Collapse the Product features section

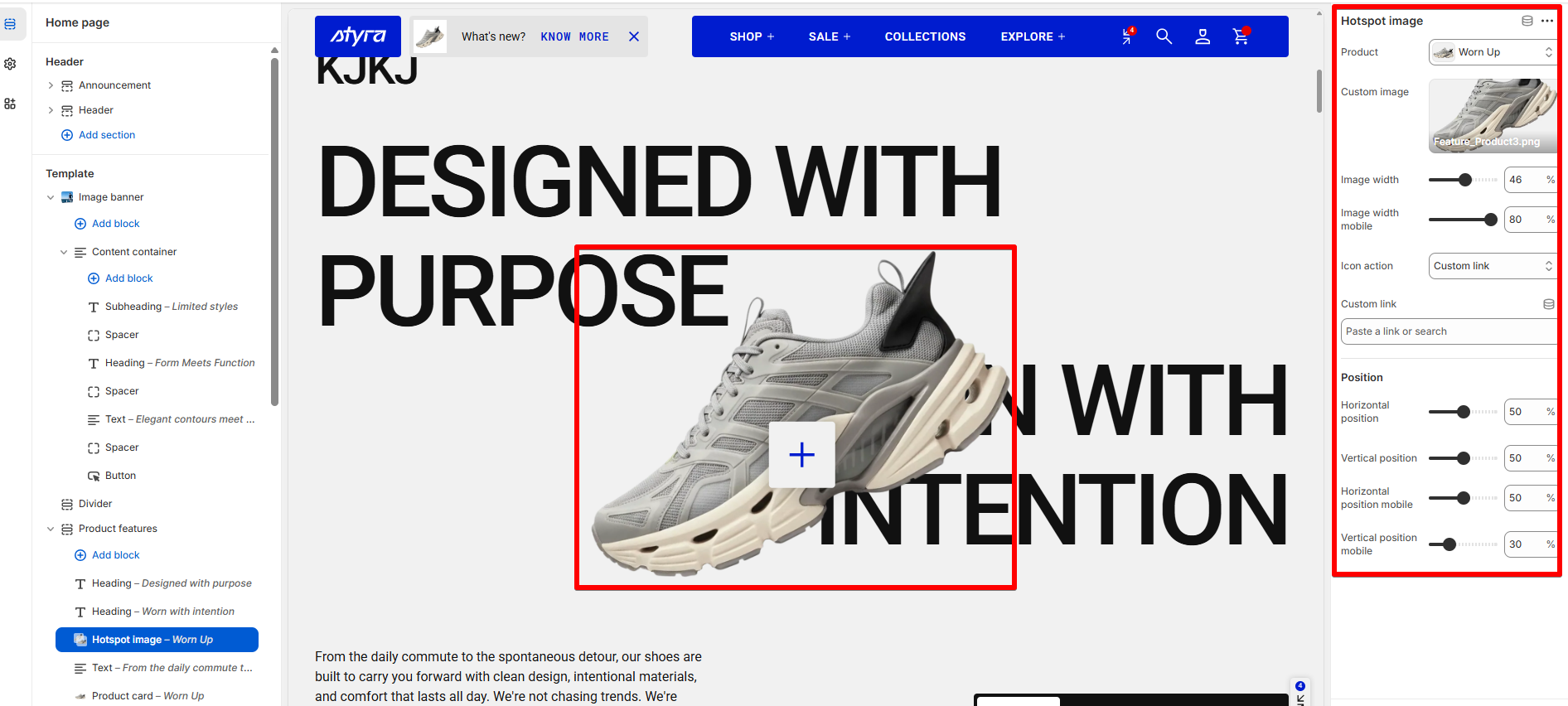[51, 529]
